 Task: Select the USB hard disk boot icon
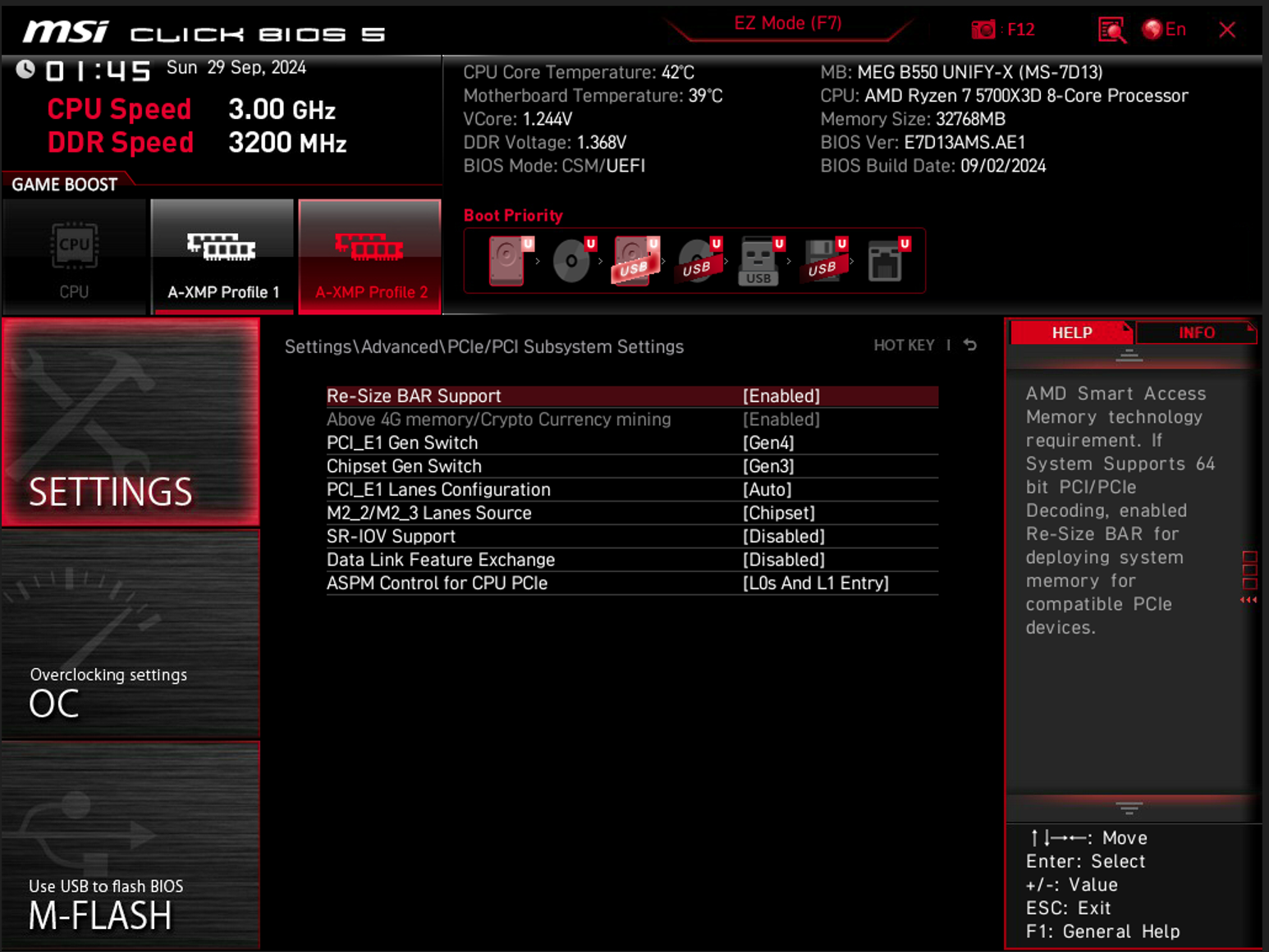tap(636, 261)
